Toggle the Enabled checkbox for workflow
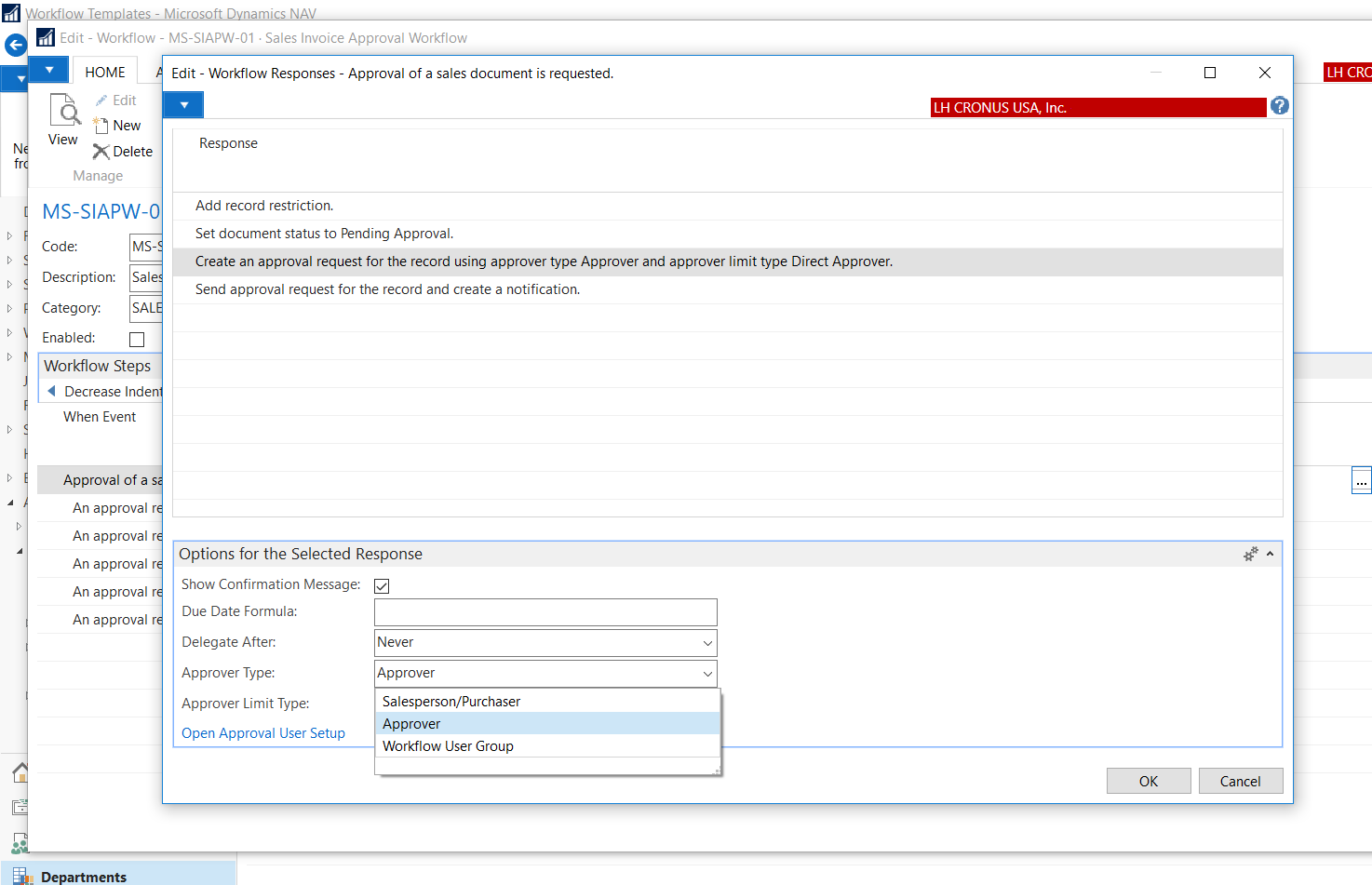 [137, 340]
